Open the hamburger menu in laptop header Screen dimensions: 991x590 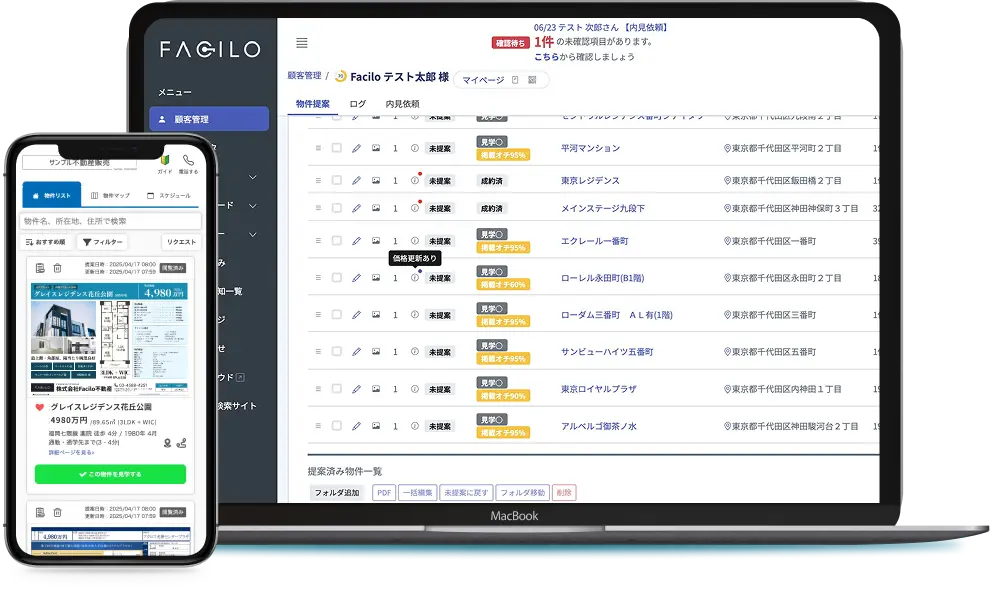point(302,43)
